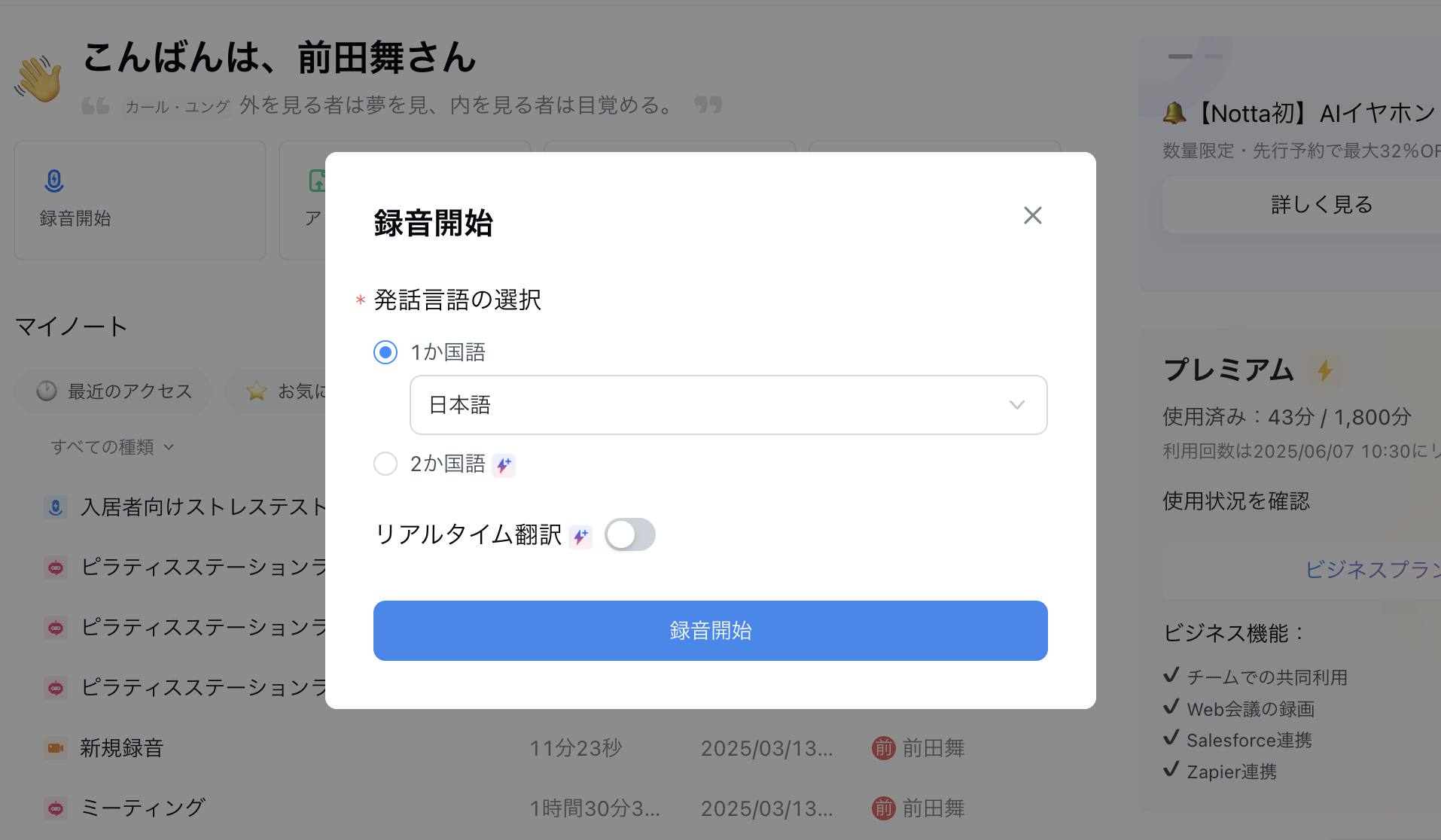
Task: Close the 録音開始 dialog with X
Action: click(1032, 215)
